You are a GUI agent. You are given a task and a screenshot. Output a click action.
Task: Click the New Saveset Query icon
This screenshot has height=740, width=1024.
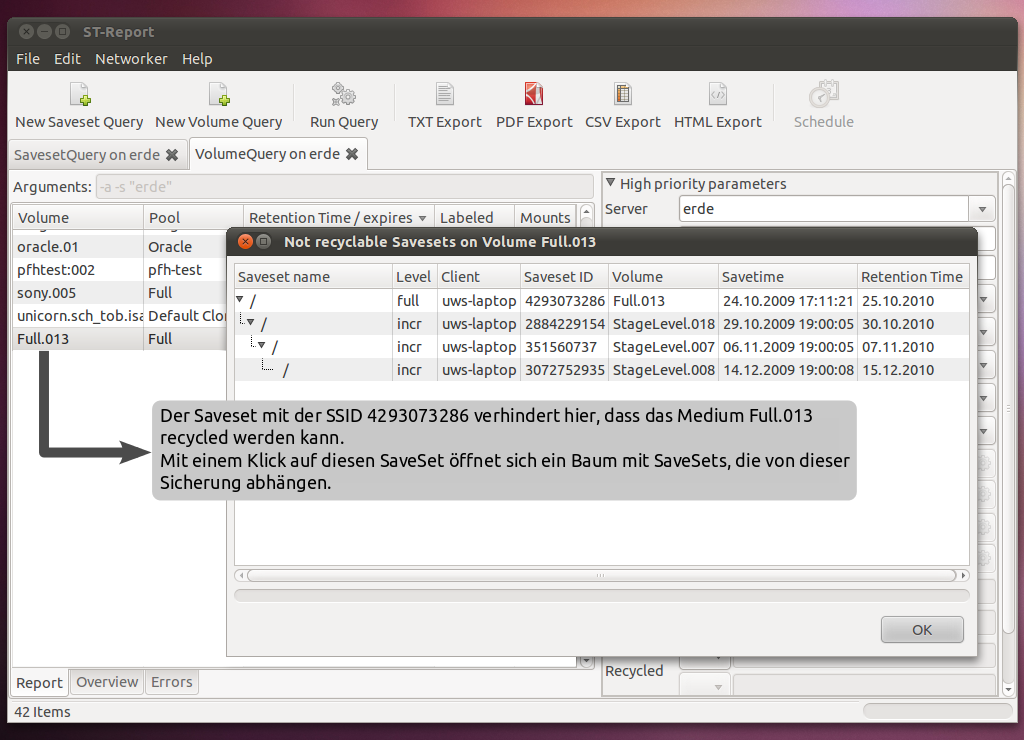pyautogui.click(x=80, y=95)
